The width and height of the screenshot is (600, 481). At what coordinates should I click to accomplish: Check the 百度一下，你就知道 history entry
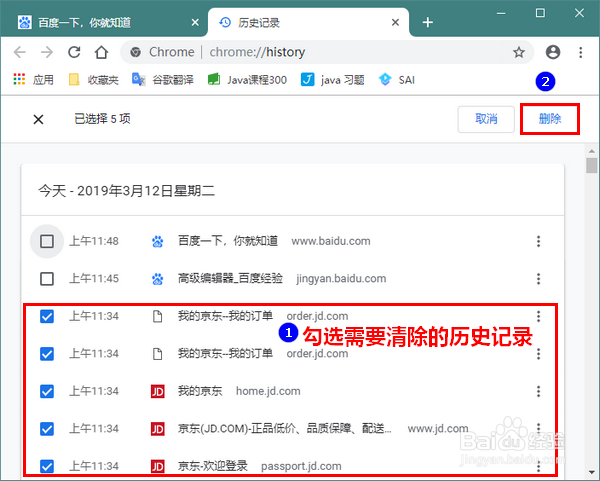click(47, 241)
